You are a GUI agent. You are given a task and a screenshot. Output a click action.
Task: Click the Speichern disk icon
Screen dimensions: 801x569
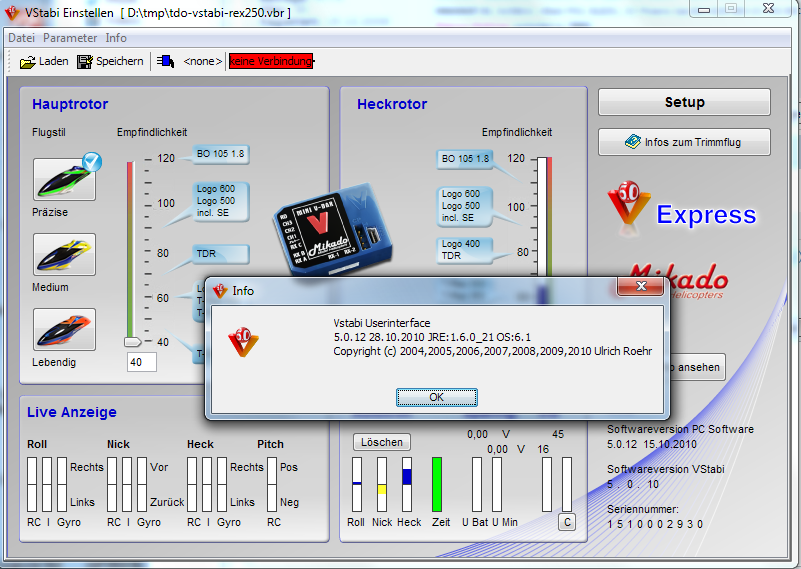coord(85,62)
